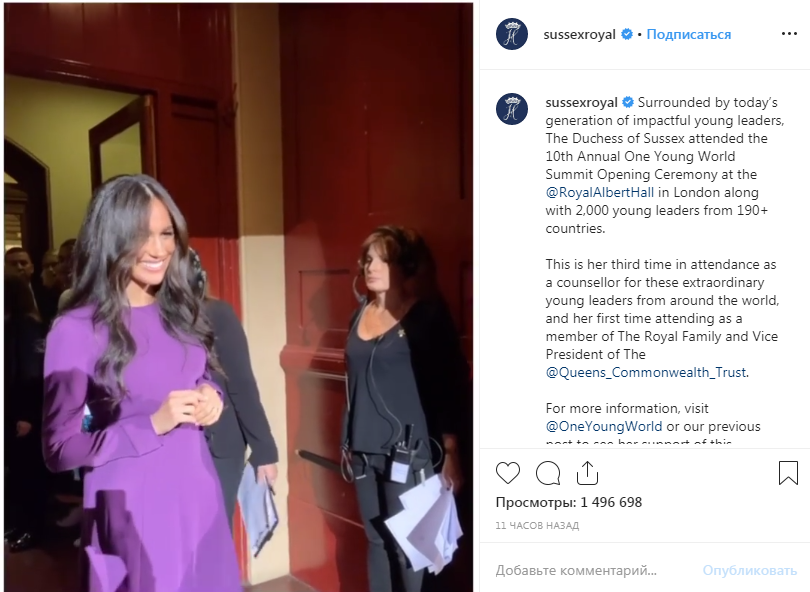Share the post using the upload arrow icon
Screen dimensions: 810x592
pos(587,473)
